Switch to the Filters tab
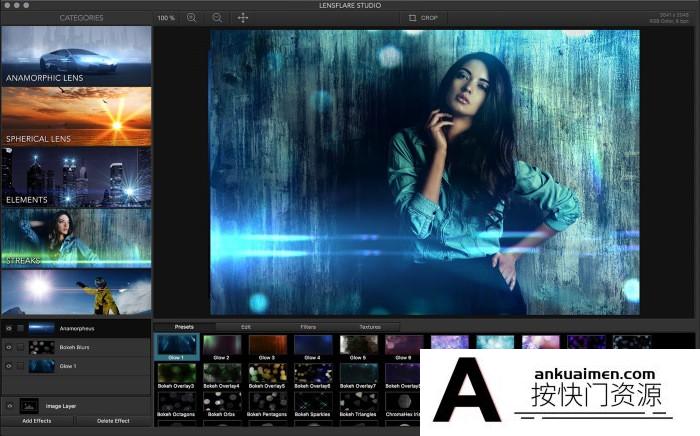This screenshot has height=436, width=700. [x=308, y=327]
